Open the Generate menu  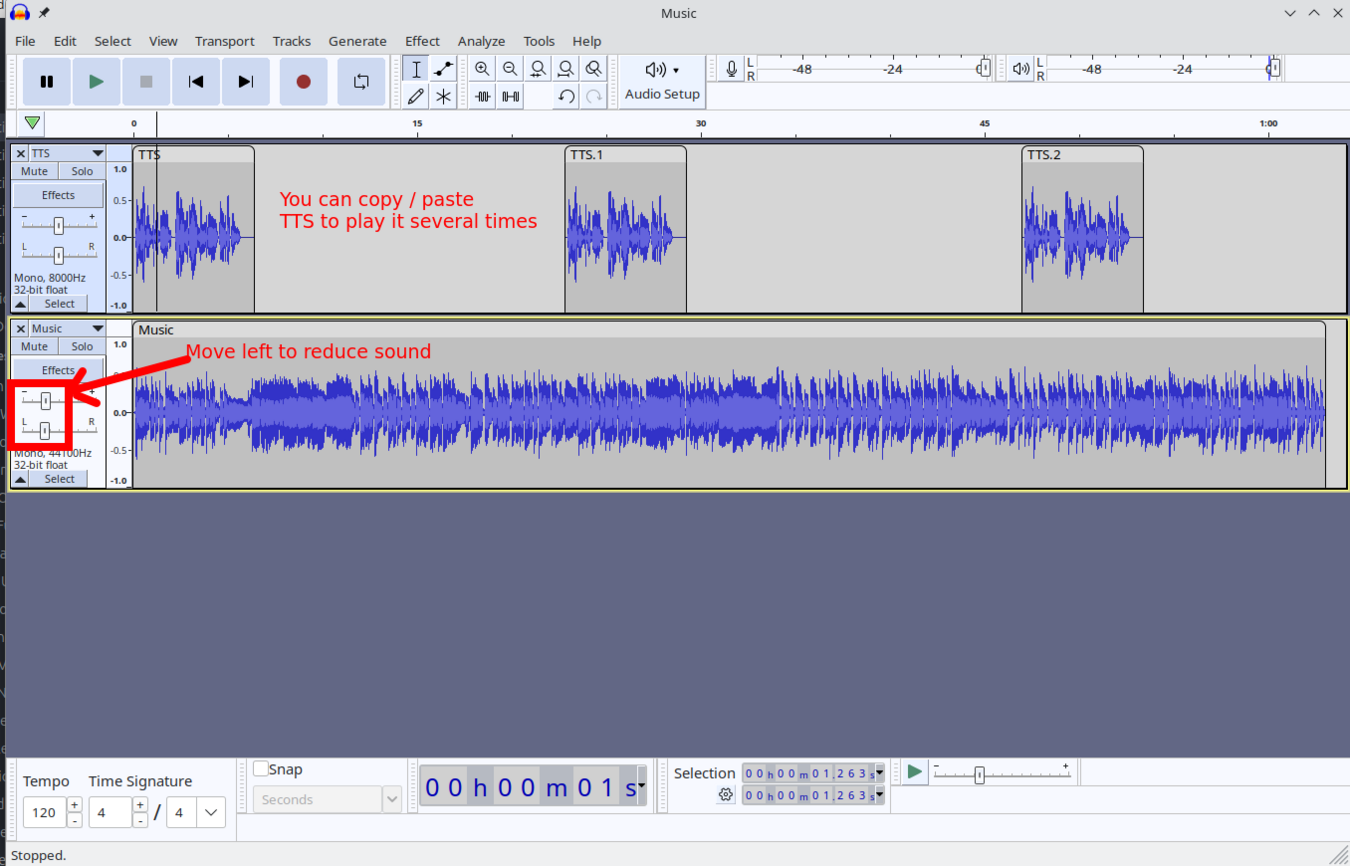click(x=357, y=41)
